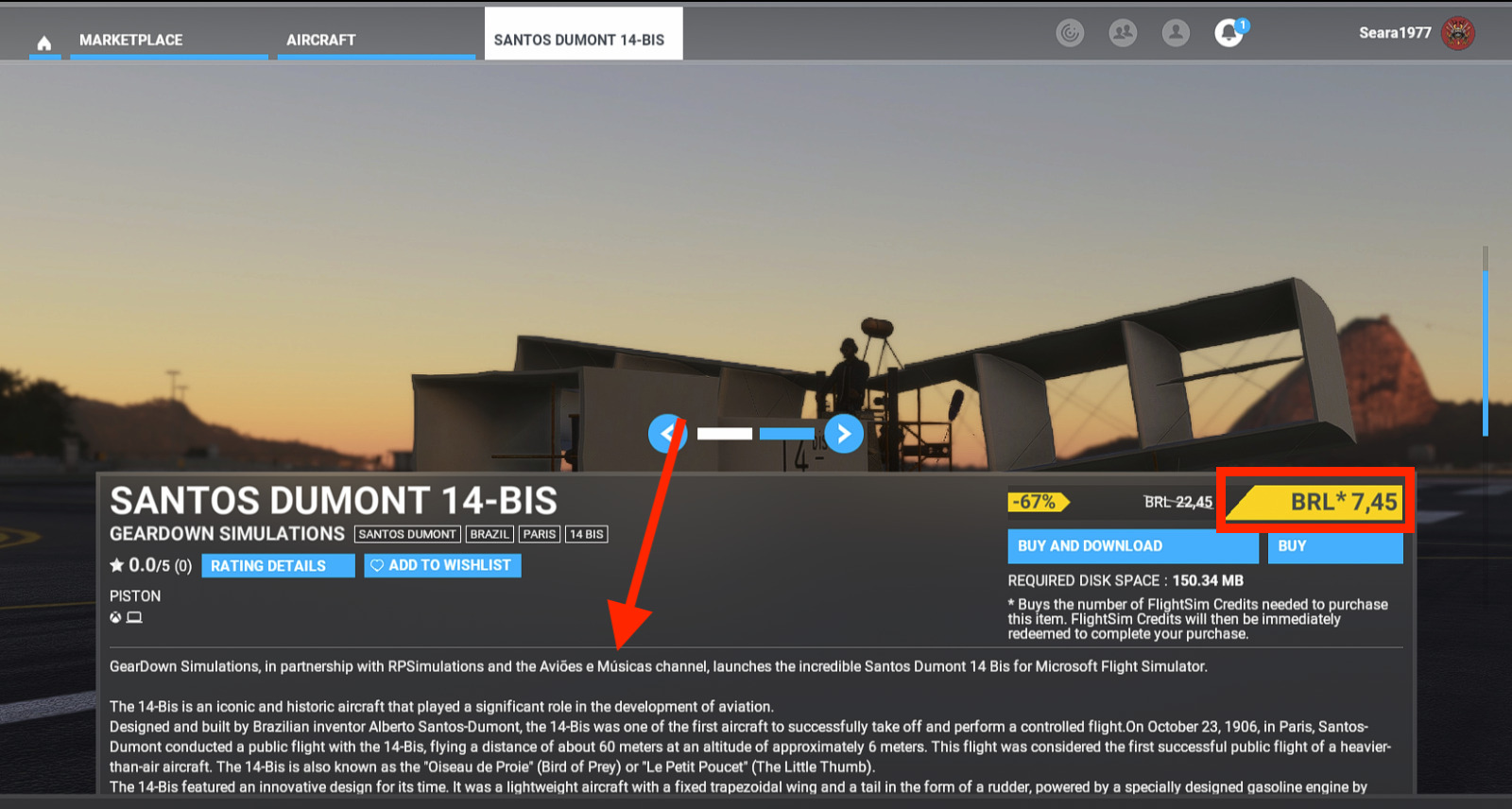Viewport: 1512px width, 809px height.
Task: Open Rating Details
Action: (x=278, y=565)
